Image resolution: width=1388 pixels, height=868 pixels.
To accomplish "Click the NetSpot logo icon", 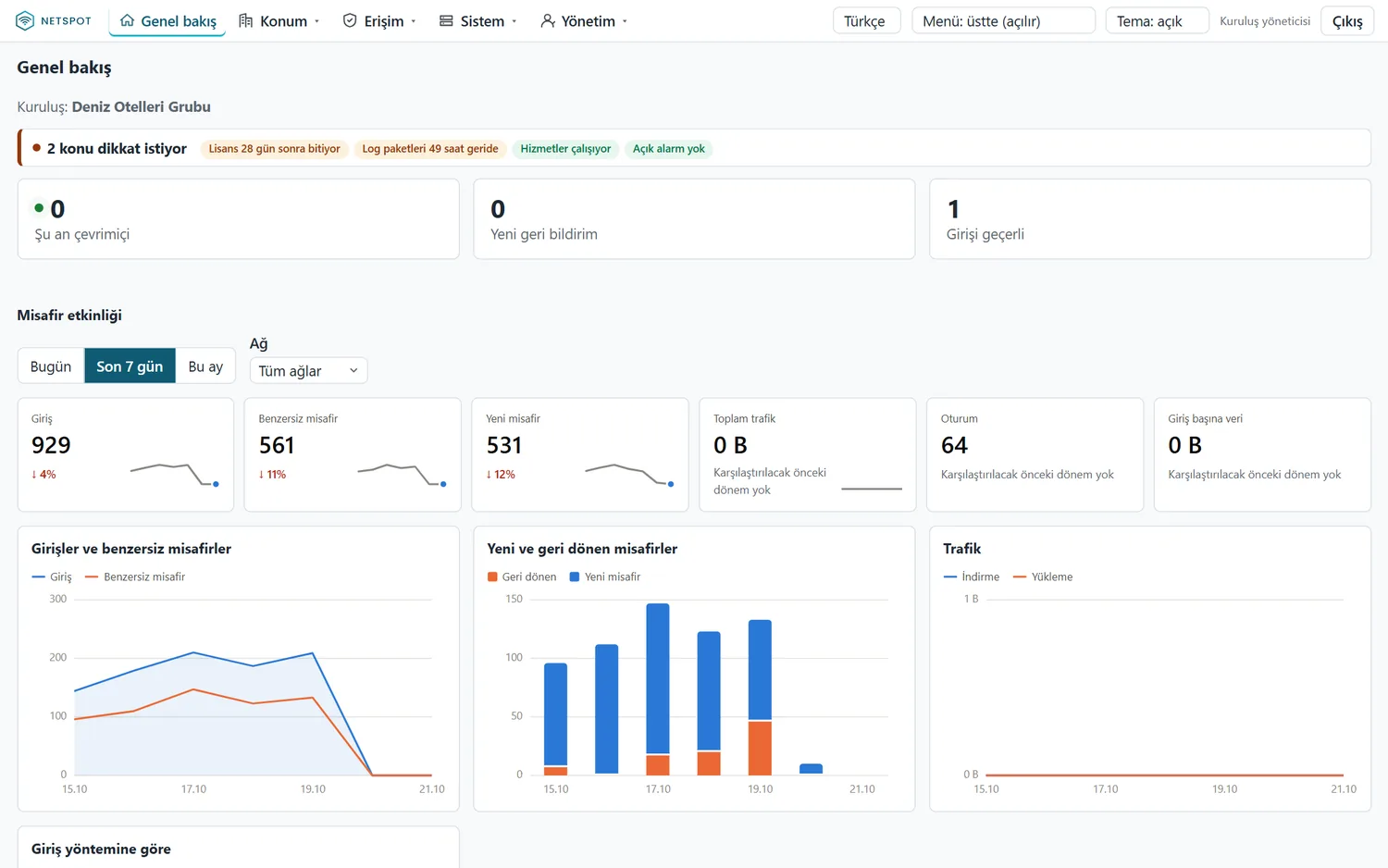I will pos(25,20).
